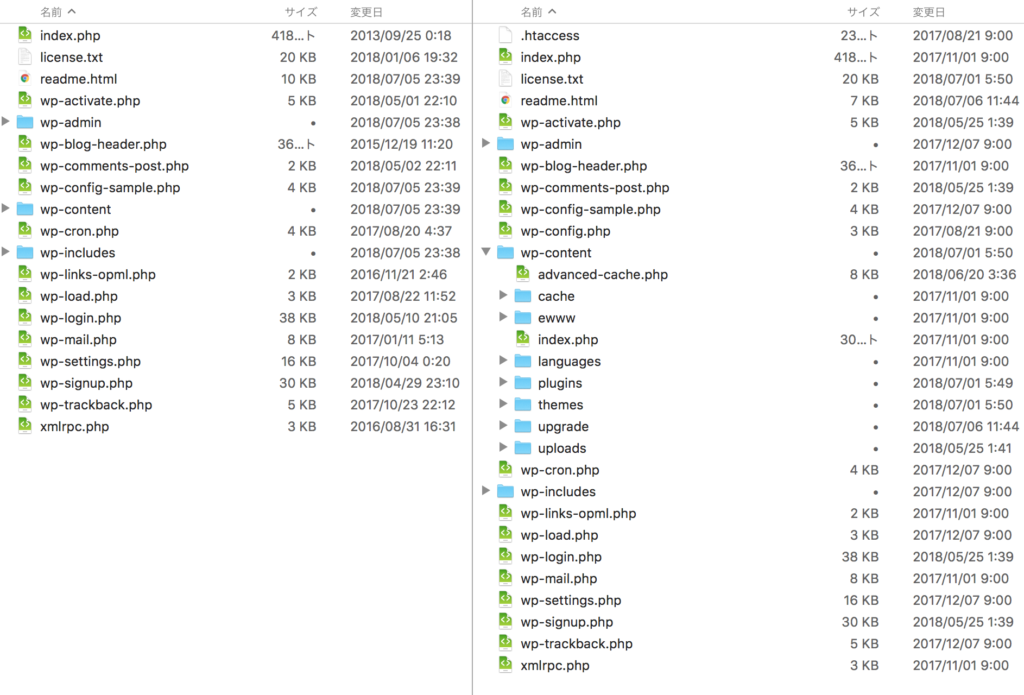Click the index.php file icon in left pane
This screenshot has height=695, width=1024.
click(x=25, y=35)
